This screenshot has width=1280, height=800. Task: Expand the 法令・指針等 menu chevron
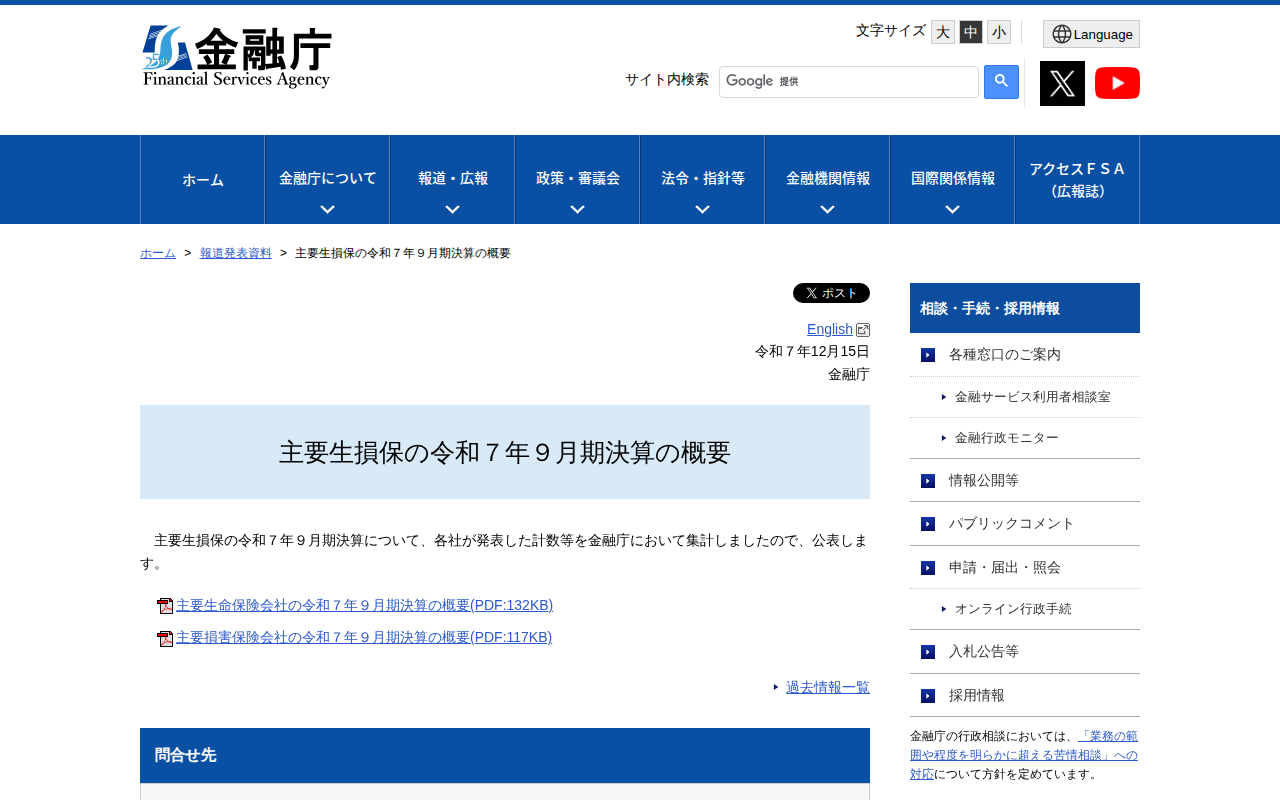click(702, 209)
